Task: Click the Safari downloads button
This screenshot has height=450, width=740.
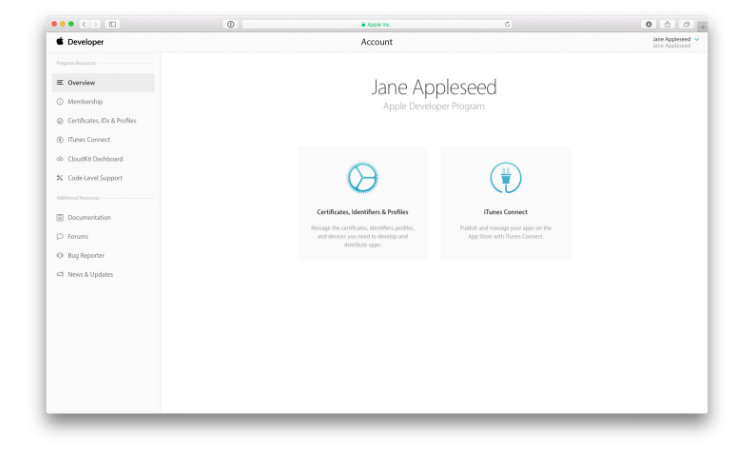Action: (x=649, y=24)
